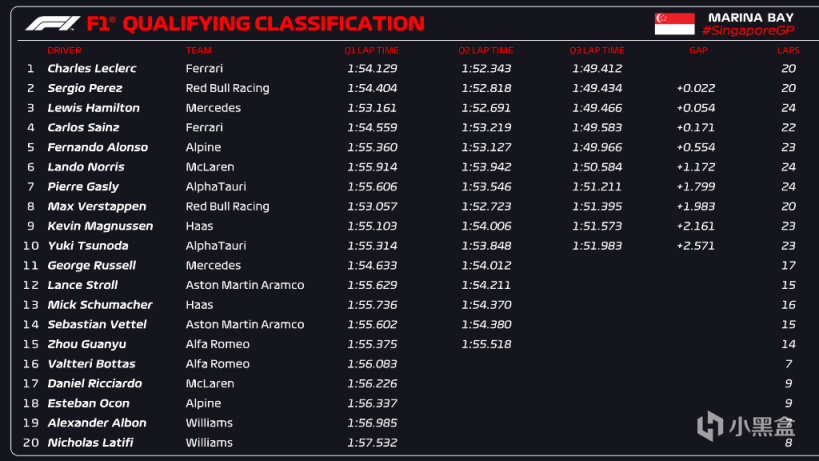Image resolution: width=819 pixels, height=461 pixels.
Task: Click Lewis Hamilton's name
Action: (93, 108)
